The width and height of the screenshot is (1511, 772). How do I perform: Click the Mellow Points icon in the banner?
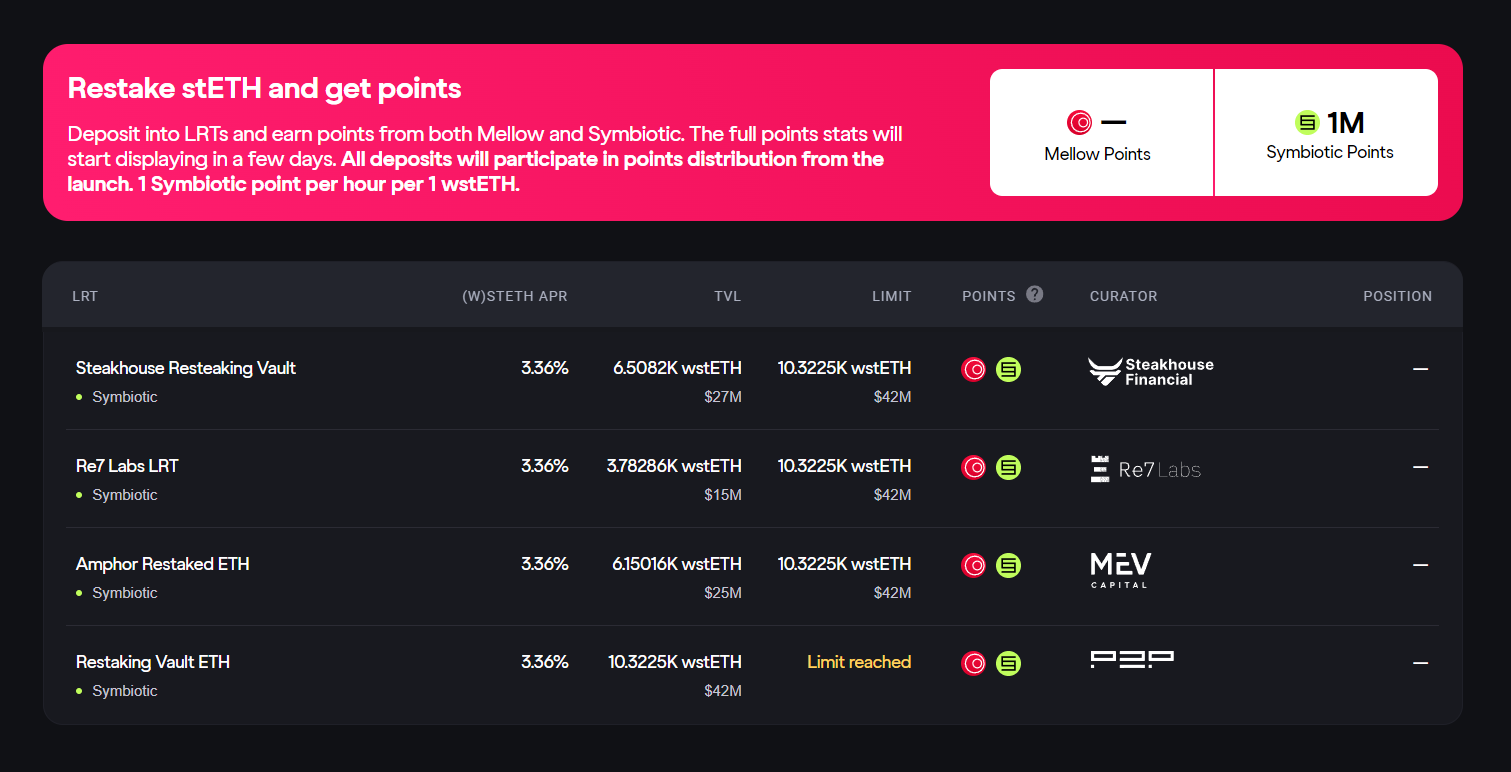point(1078,121)
